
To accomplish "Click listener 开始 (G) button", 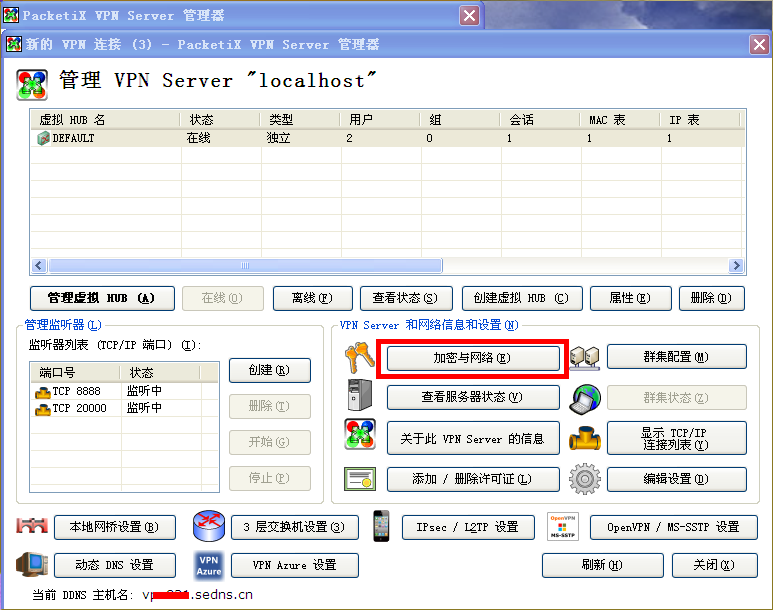I will (270, 442).
